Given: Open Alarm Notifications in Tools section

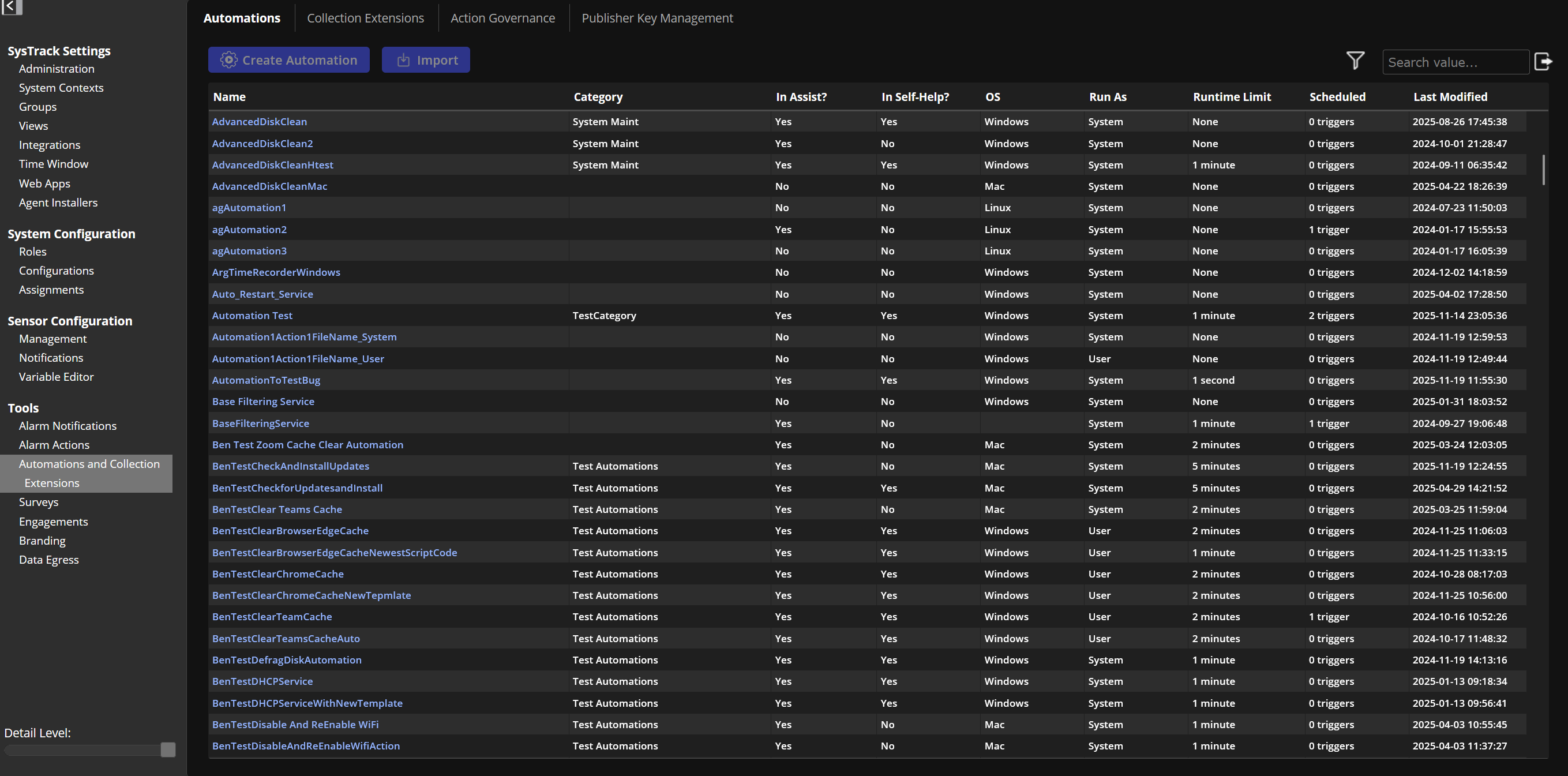Looking at the screenshot, I should coord(67,425).
